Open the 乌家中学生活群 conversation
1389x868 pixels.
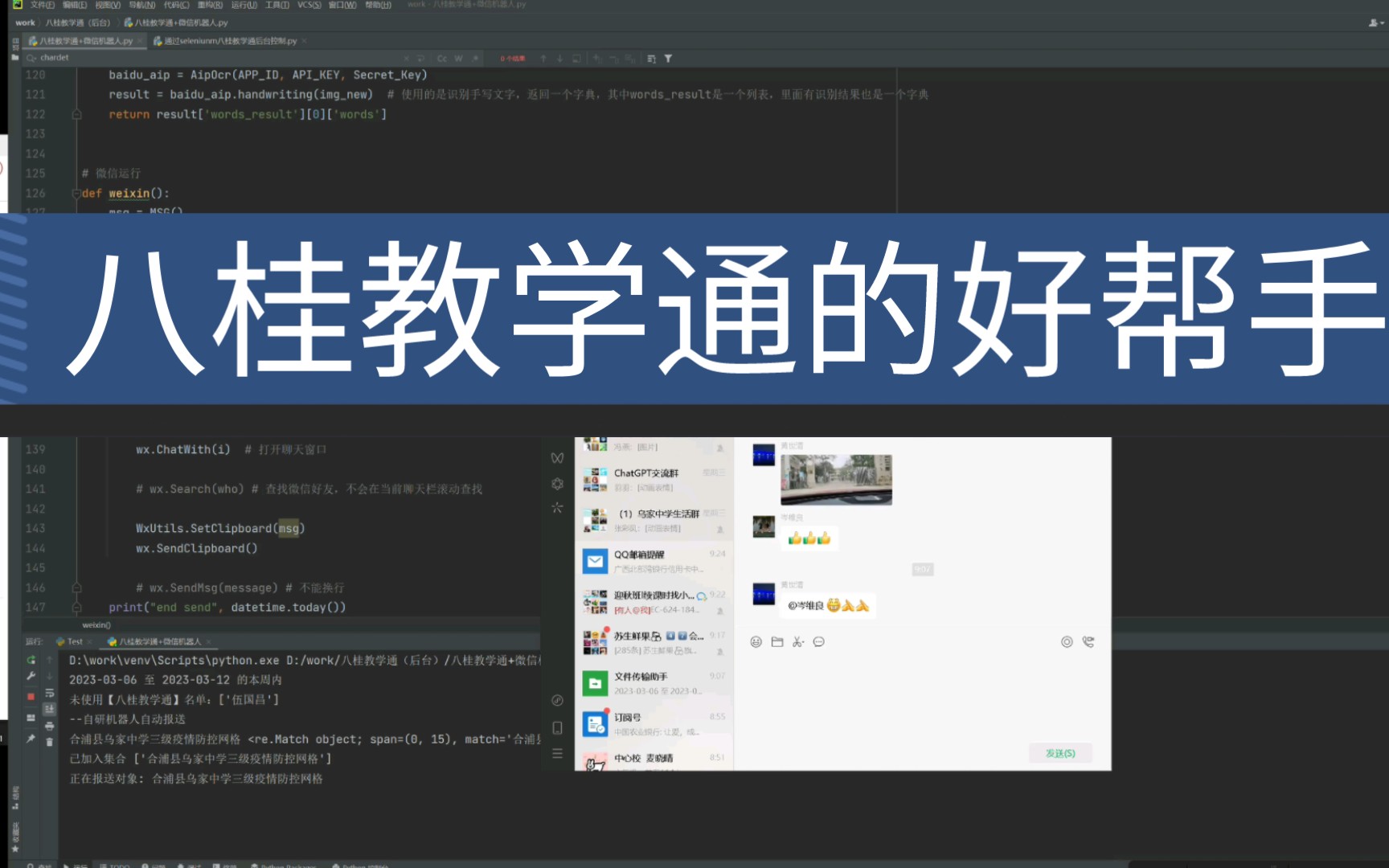pos(654,520)
